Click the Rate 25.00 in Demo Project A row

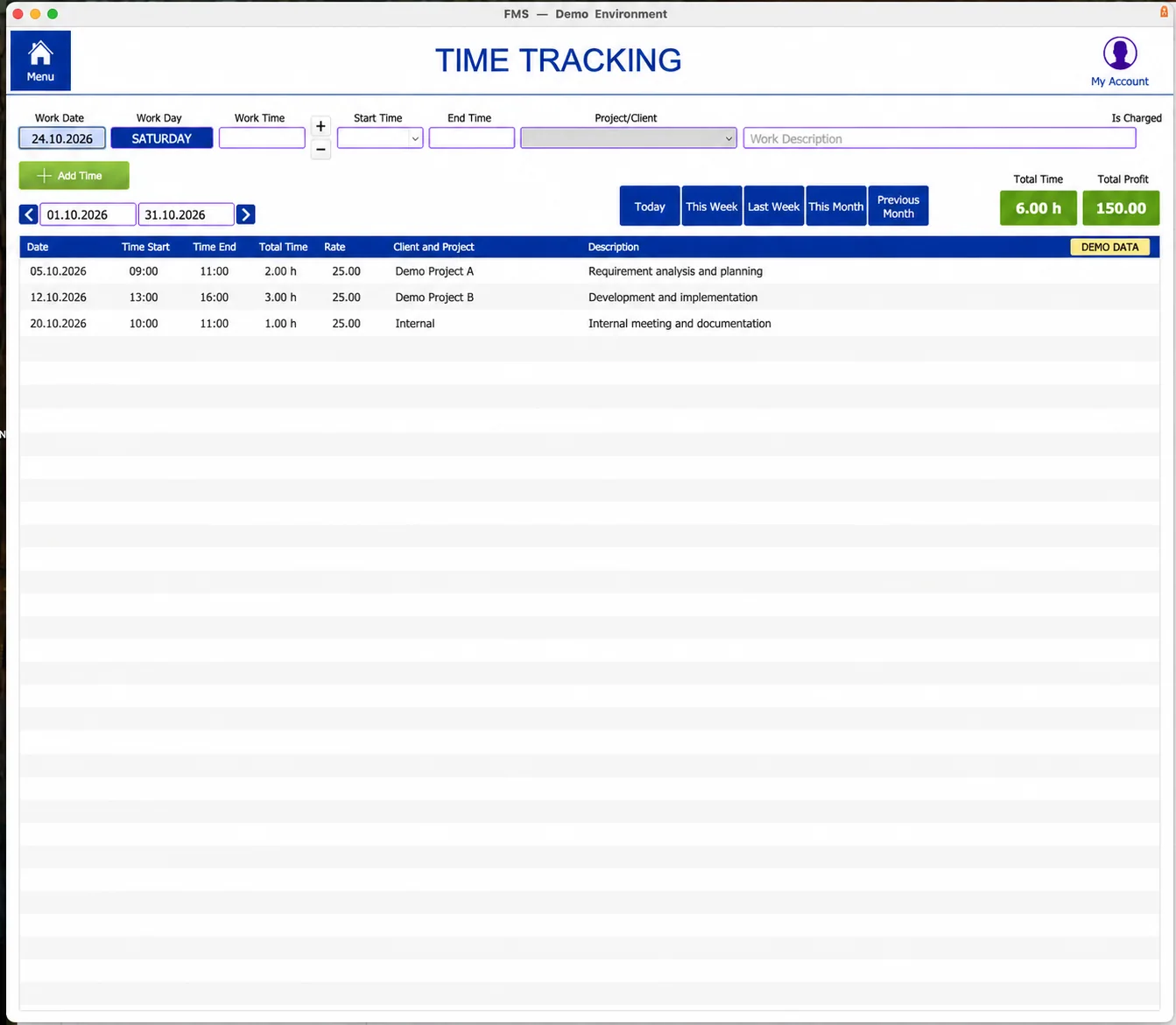(346, 271)
